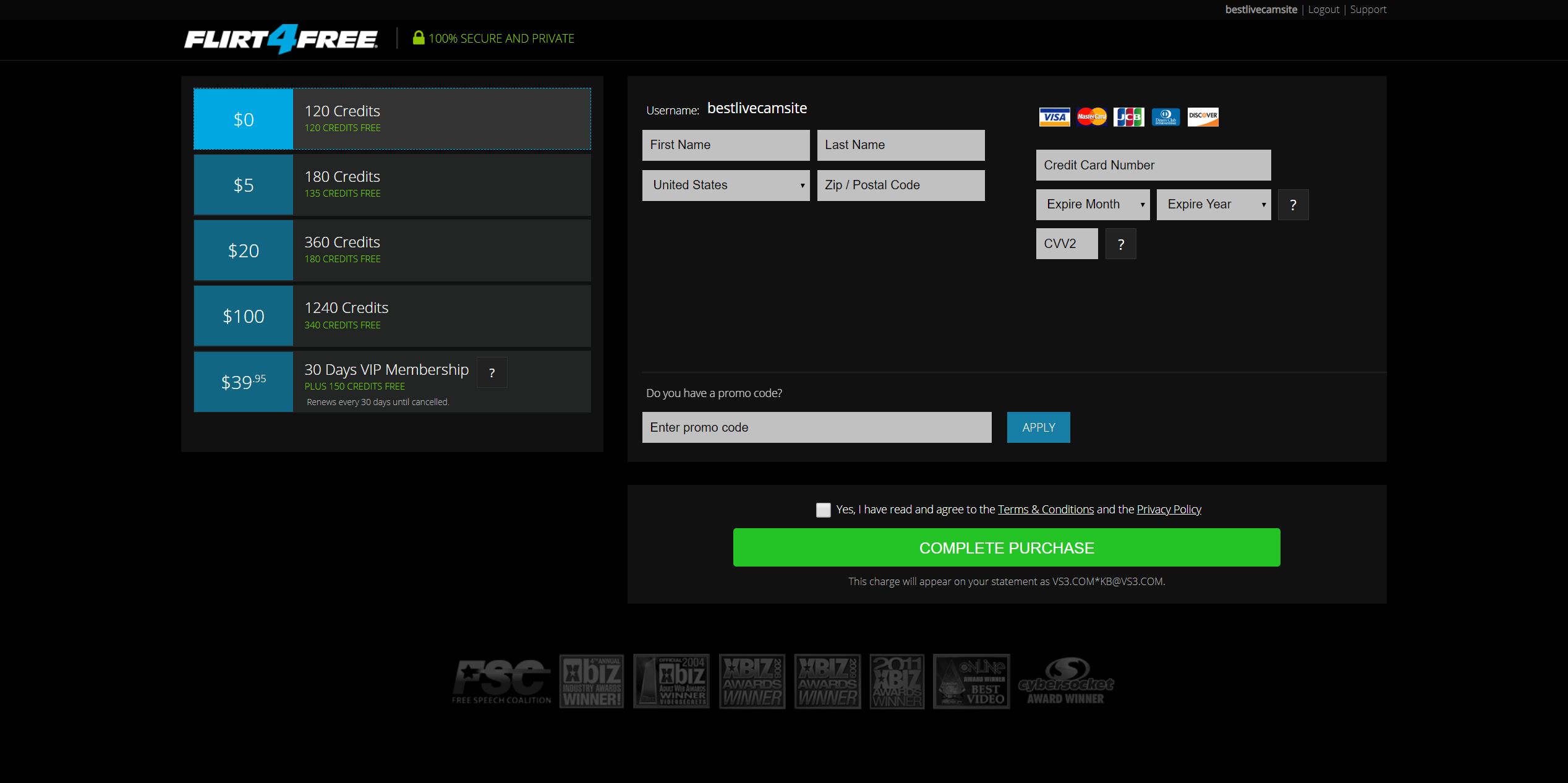The image size is (1568, 783).
Task: Focus the Enter promo code field
Action: (817, 427)
